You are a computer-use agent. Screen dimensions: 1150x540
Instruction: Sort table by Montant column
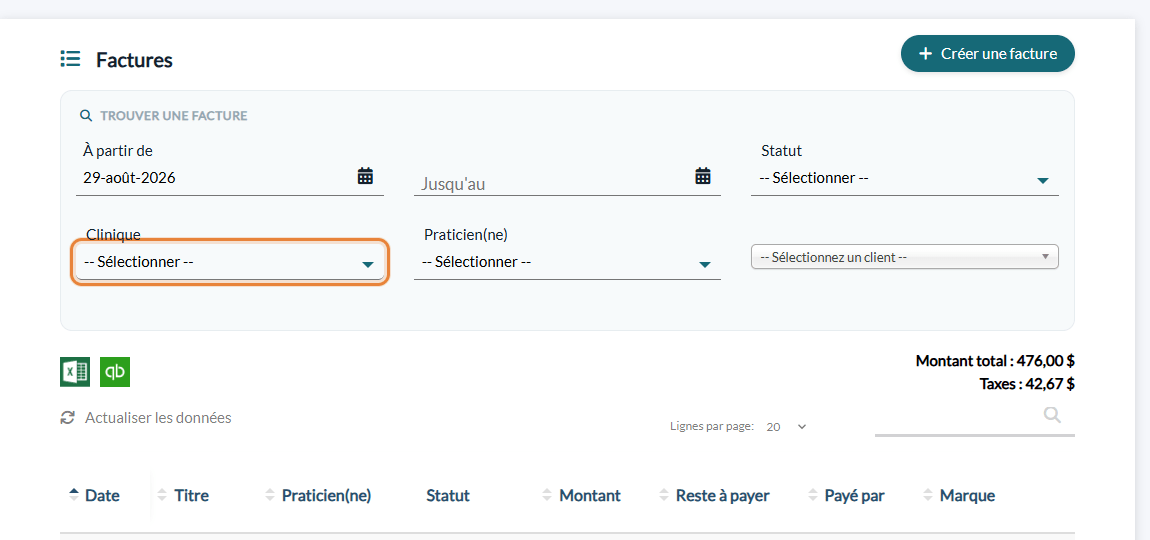click(x=582, y=495)
